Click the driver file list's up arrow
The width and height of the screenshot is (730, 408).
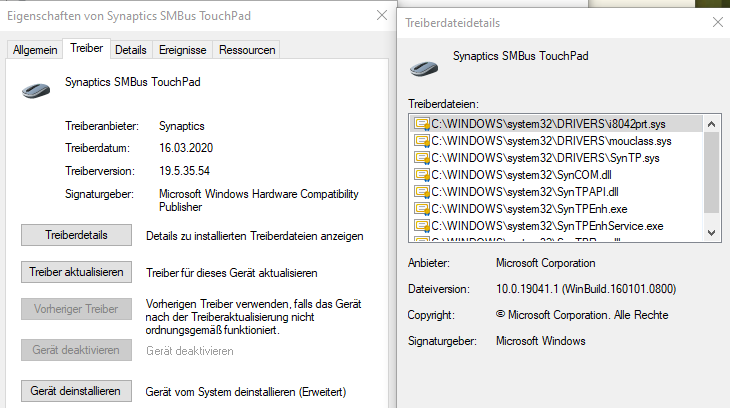(x=711, y=124)
